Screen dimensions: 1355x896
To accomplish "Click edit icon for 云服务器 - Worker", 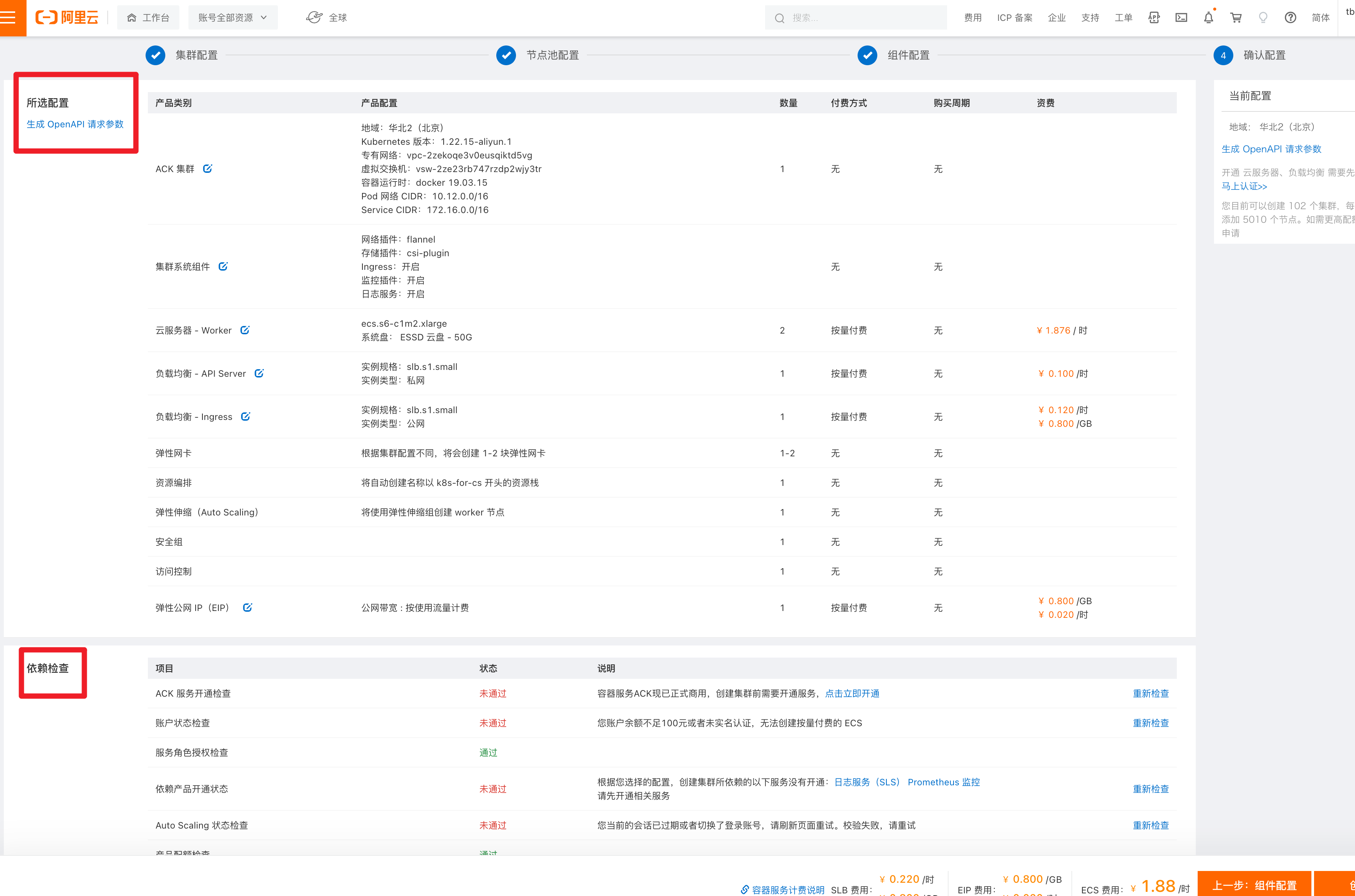I will pos(245,330).
